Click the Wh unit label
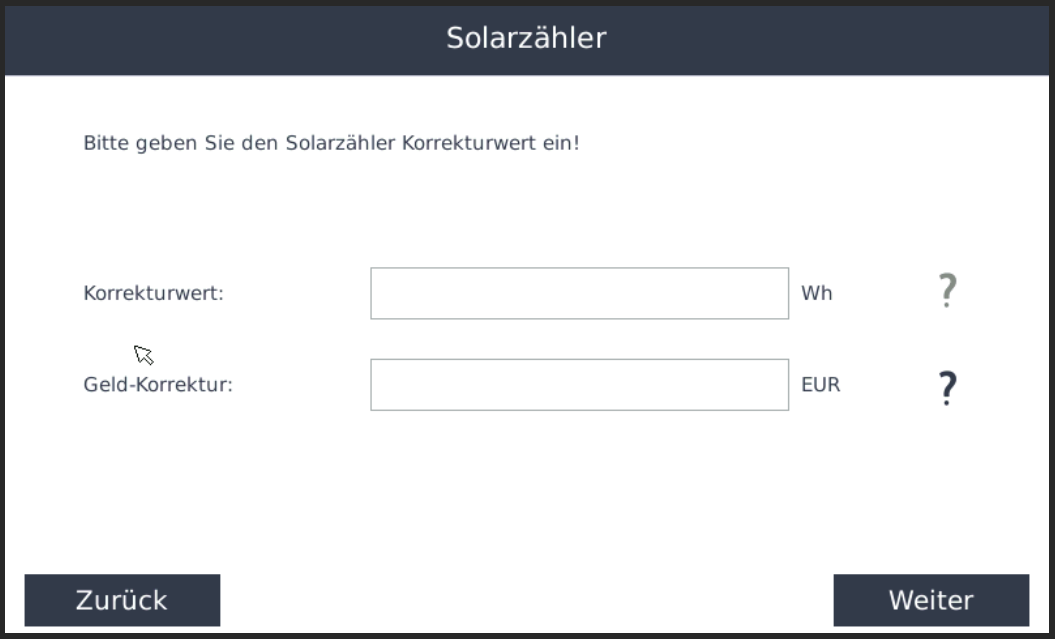This screenshot has height=639, width=1055. (817, 293)
